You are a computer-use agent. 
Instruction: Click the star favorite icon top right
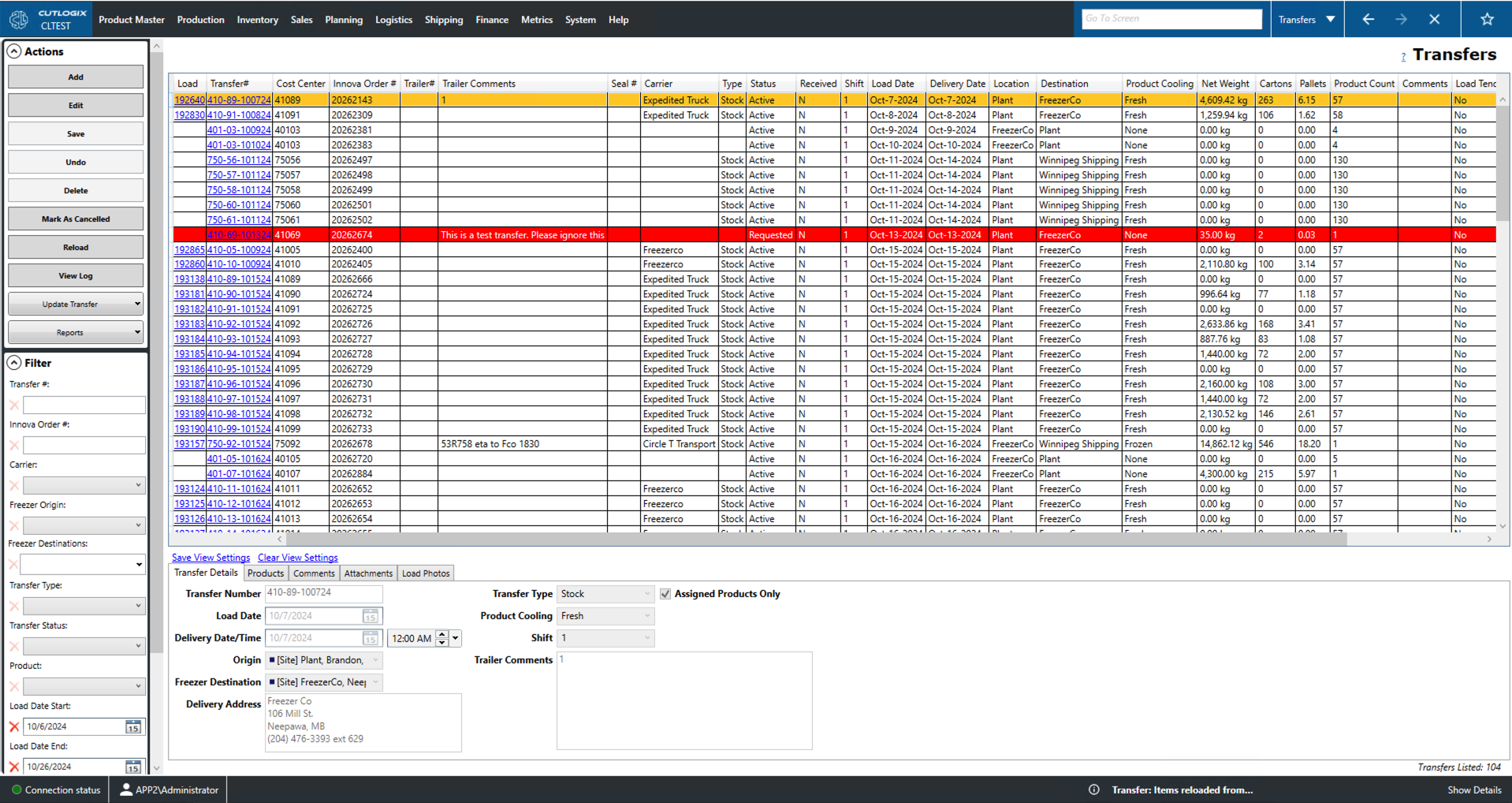[1487, 19]
